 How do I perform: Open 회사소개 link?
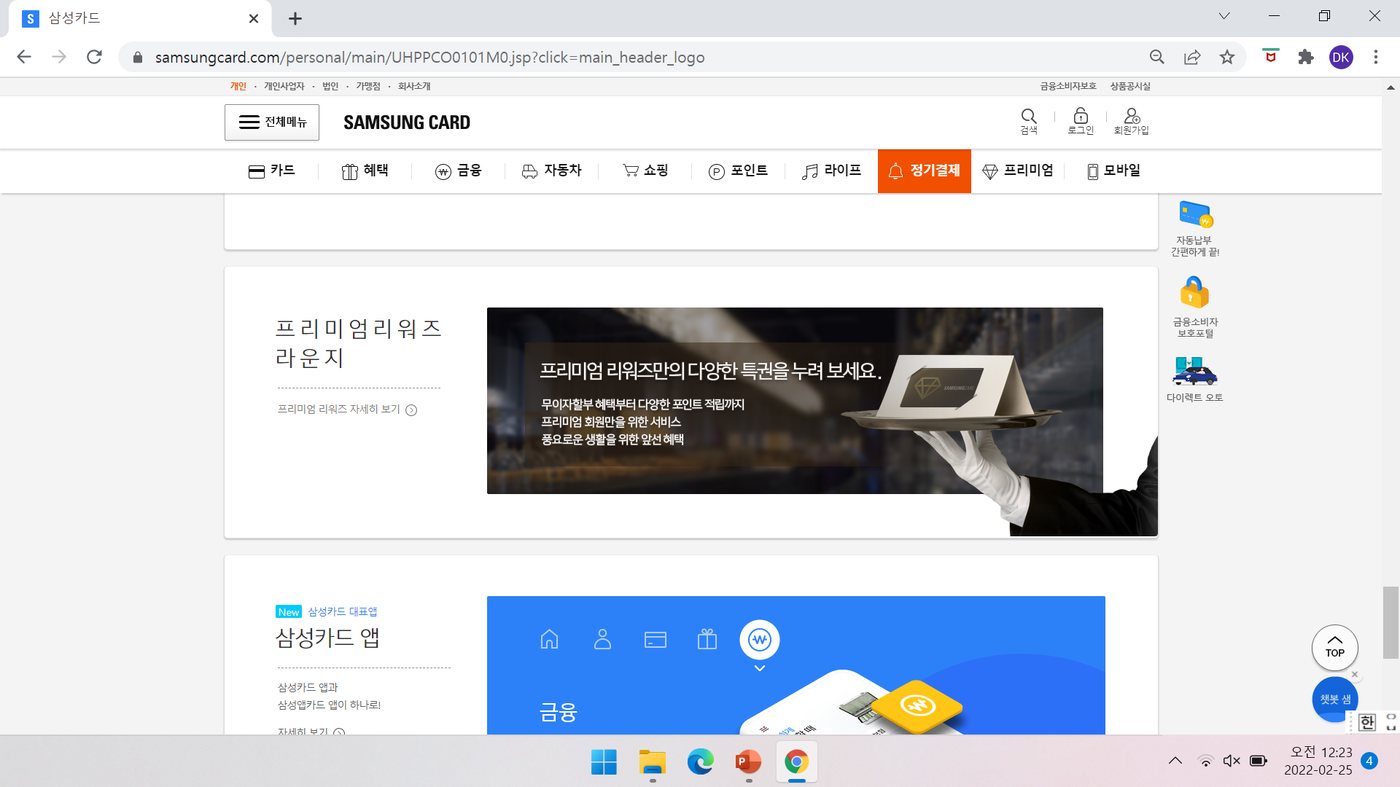(x=414, y=87)
